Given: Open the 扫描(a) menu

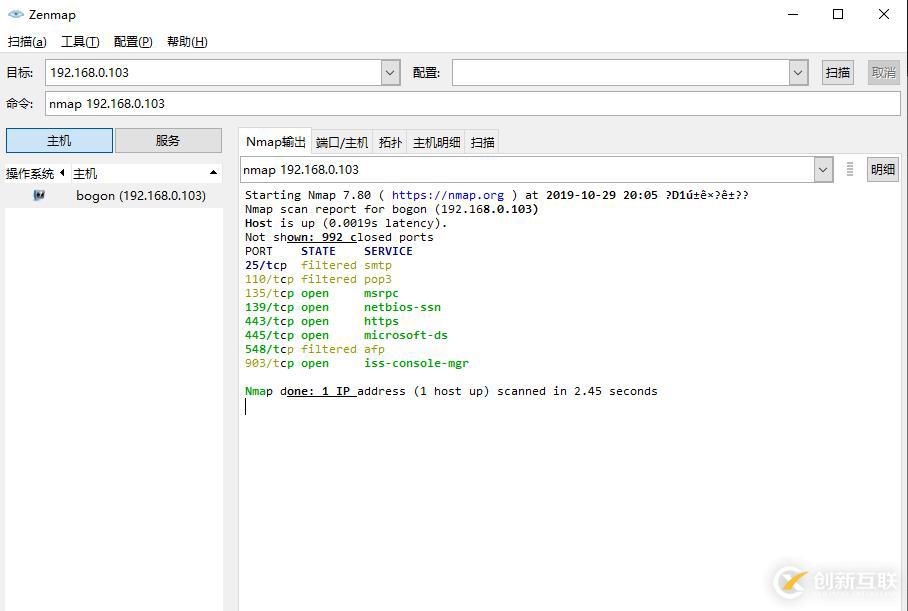Looking at the screenshot, I should pos(27,42).
